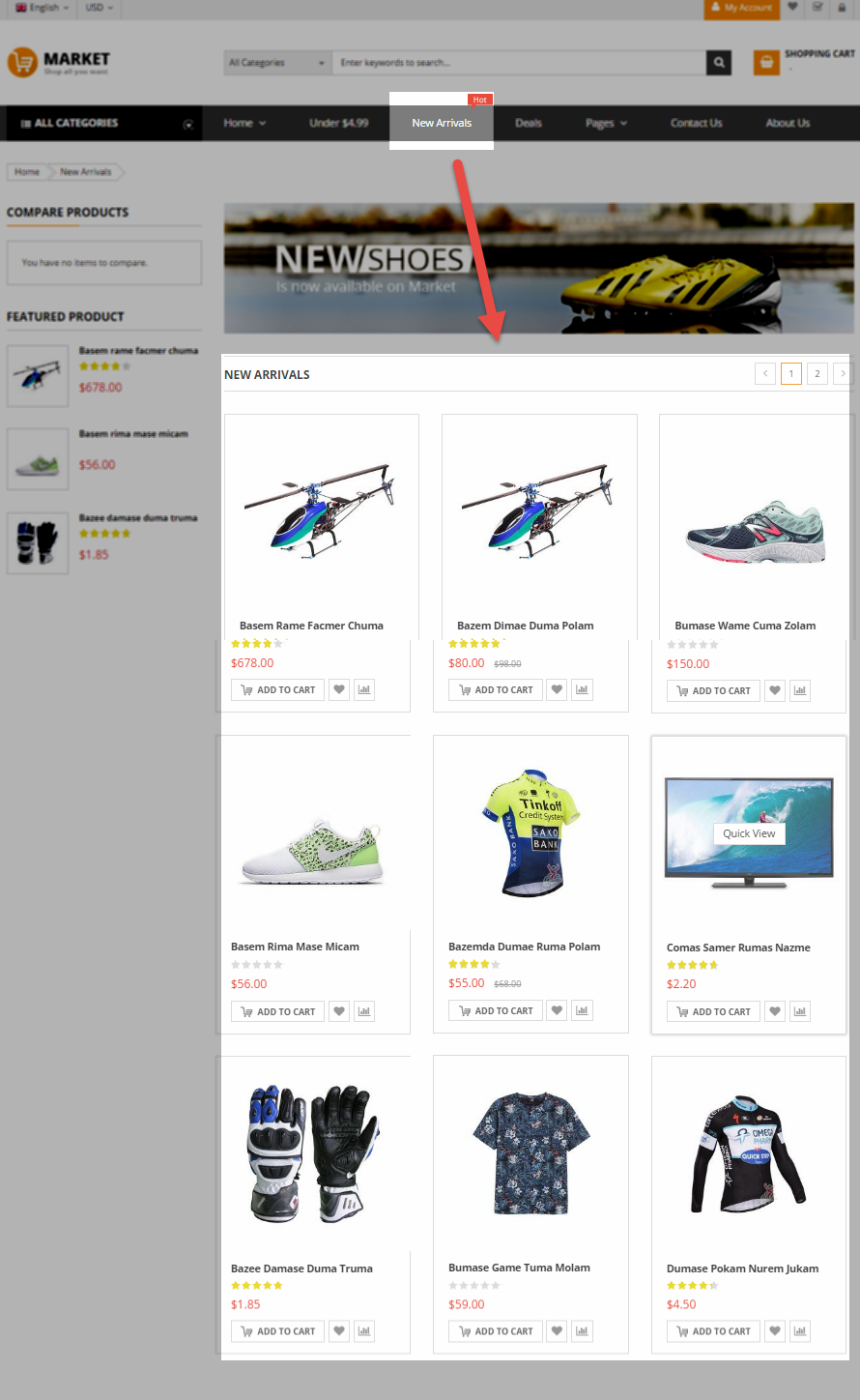This screenshot has height=1400, width=860.
Task: Wishlist the Comas Samer Rumas Nazme TV
Action: coord(775,1012)
